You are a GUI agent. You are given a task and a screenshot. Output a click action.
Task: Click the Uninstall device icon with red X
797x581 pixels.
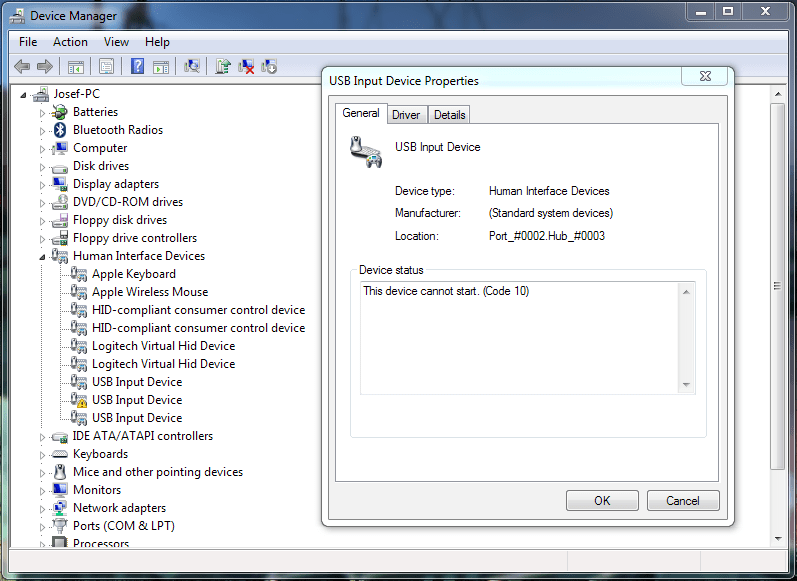tap(246, 66)
